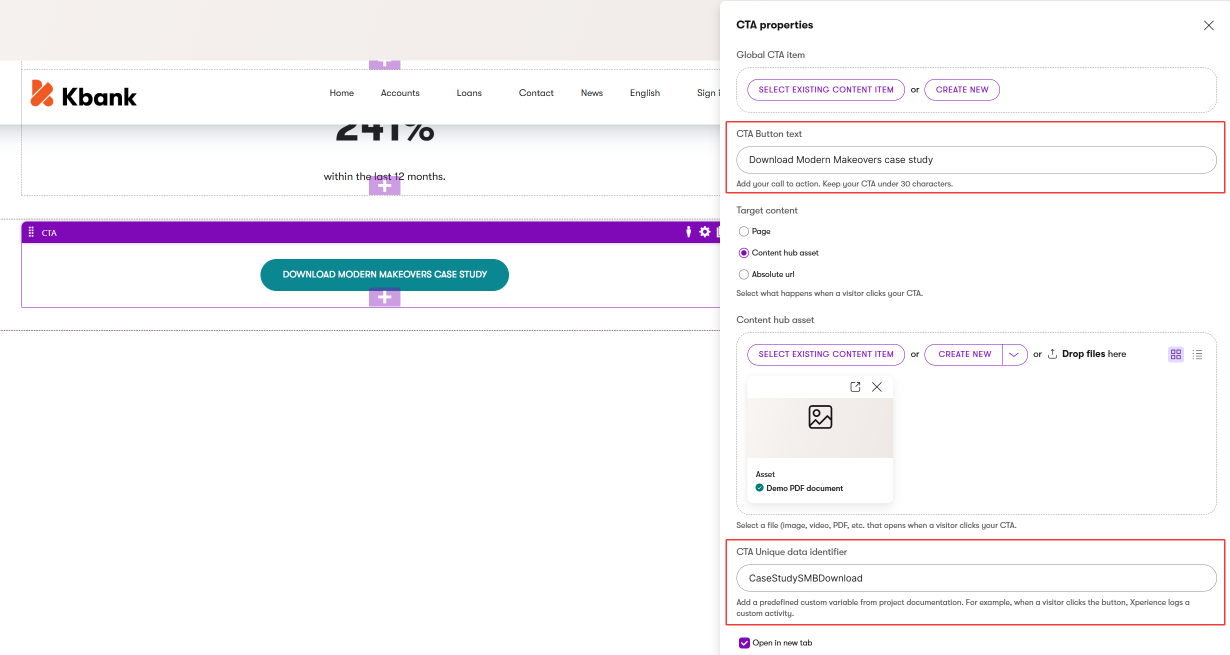Screen dimensions: 1230x655
Task: Remove the Demo PDF document asset
Action: point(877,386)
